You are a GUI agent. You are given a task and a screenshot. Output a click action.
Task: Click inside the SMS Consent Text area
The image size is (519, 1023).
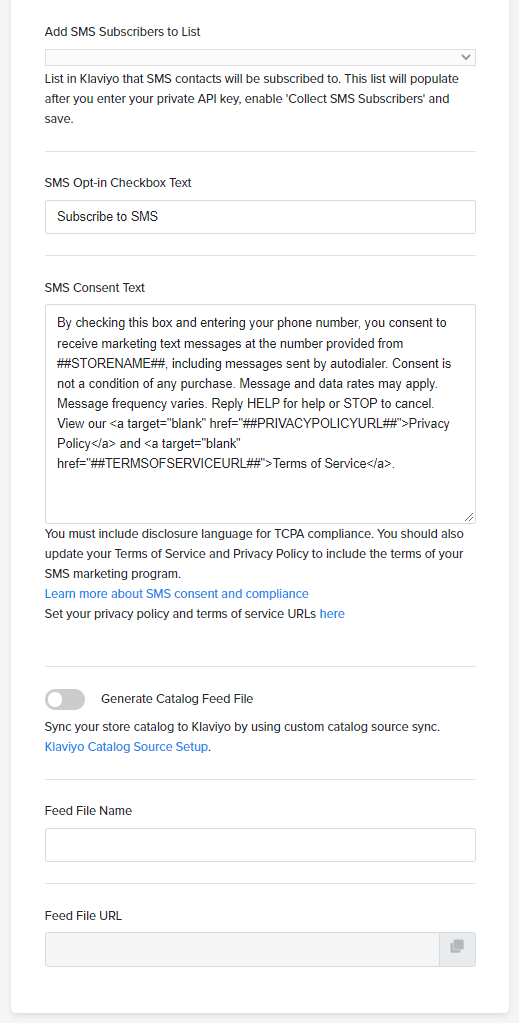pyautogui.click(x=260, y=414)
